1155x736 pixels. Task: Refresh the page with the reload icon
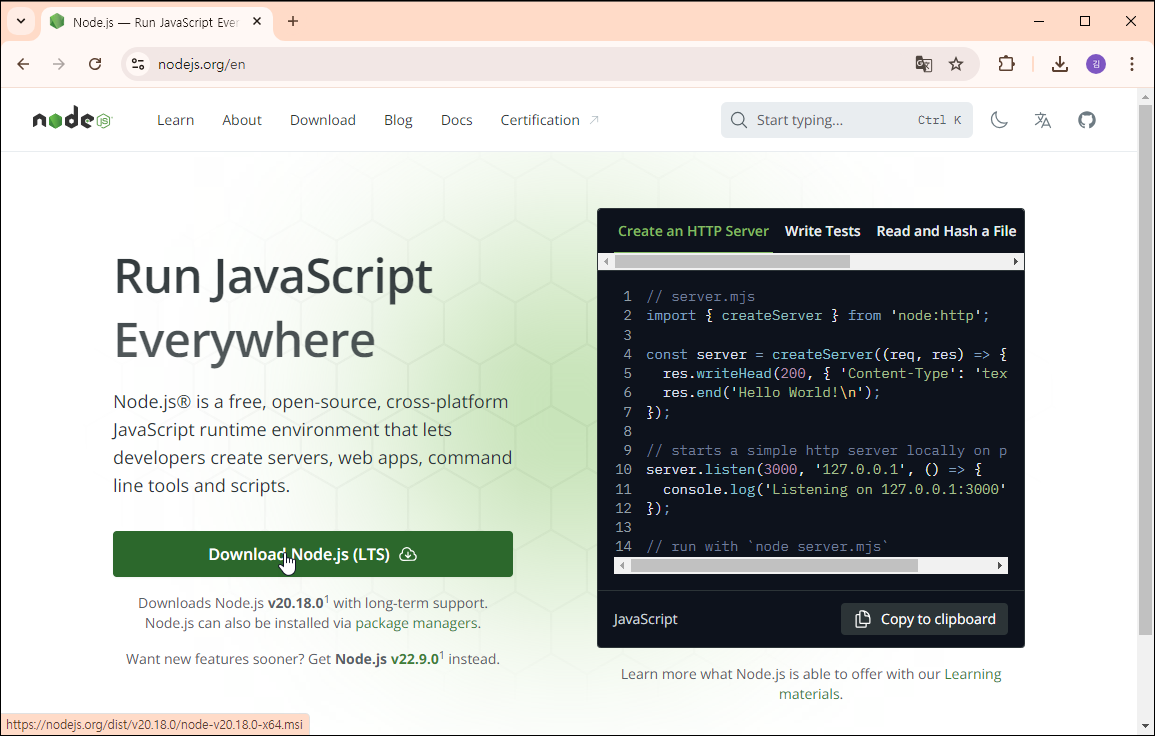95,63
